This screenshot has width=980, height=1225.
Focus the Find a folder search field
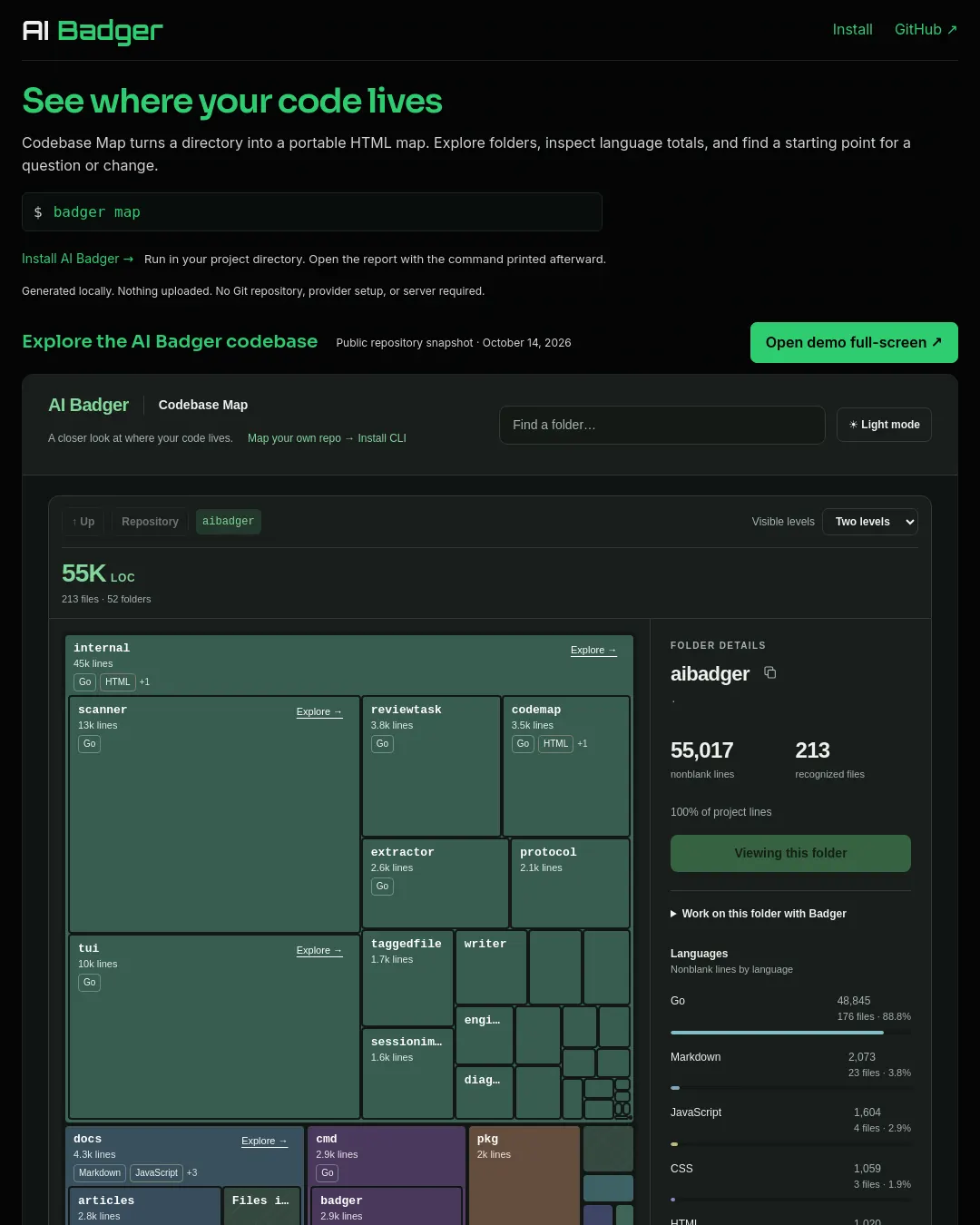click(x=662, y=425)
